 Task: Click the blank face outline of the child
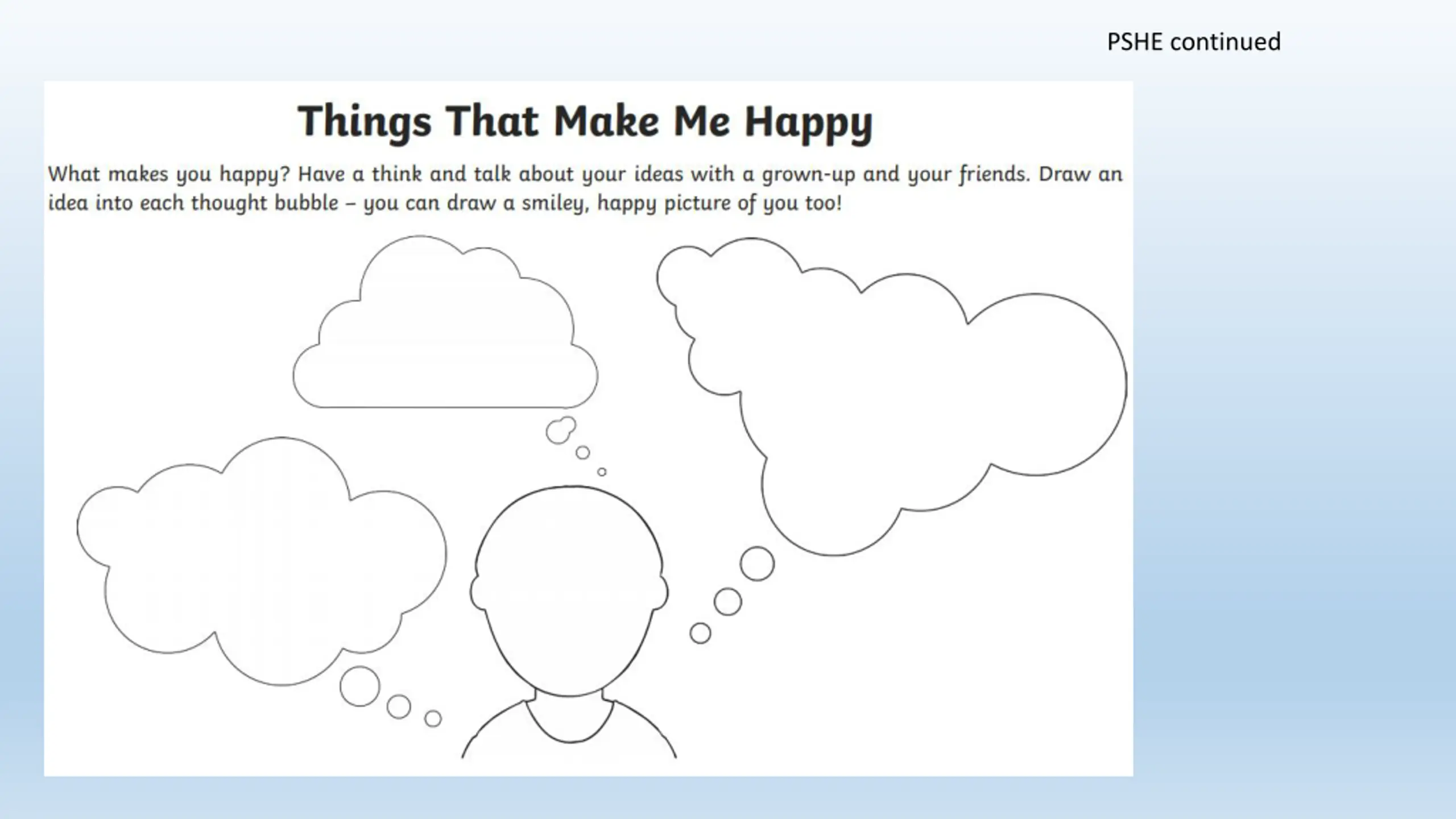[569, 591]
